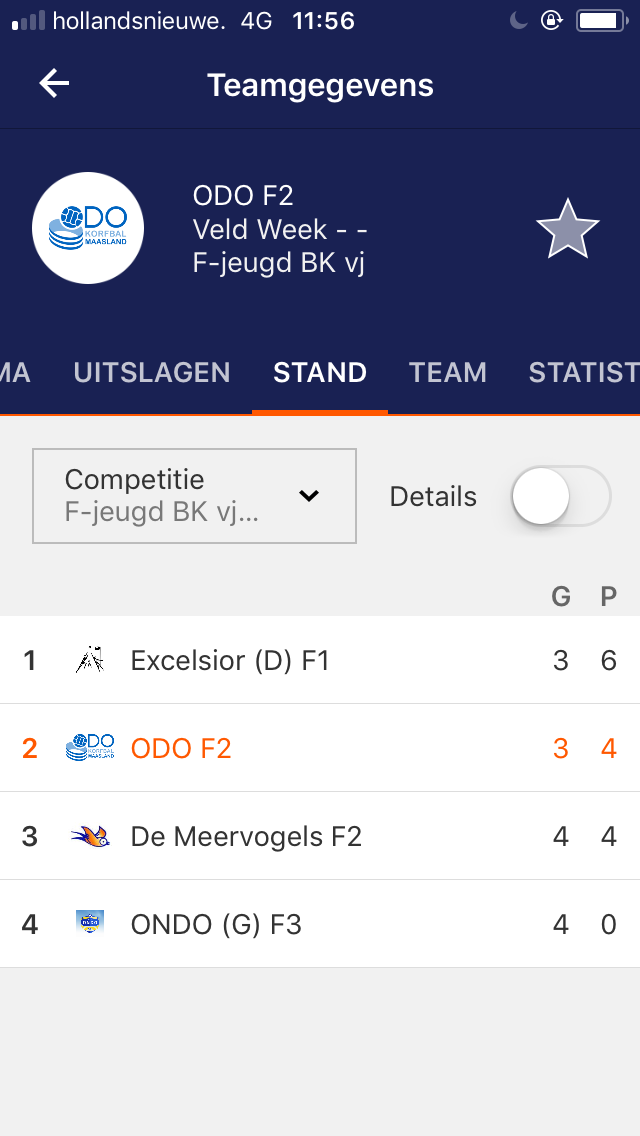The height and width of the screenshot is (1136, 640).
Task: Select the STAND tab
Action: (320, 372)
